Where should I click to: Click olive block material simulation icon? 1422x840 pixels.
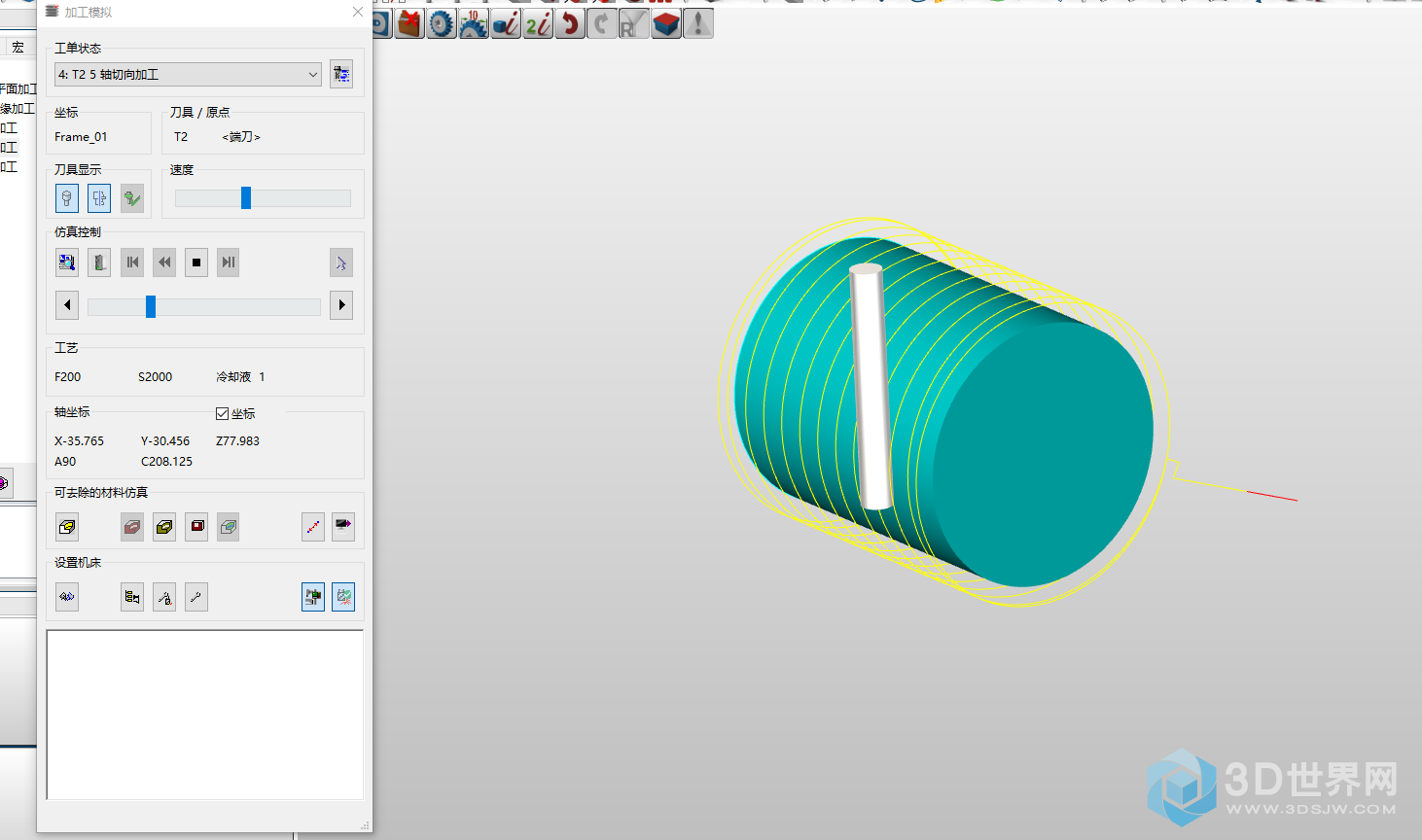[164, 527]
